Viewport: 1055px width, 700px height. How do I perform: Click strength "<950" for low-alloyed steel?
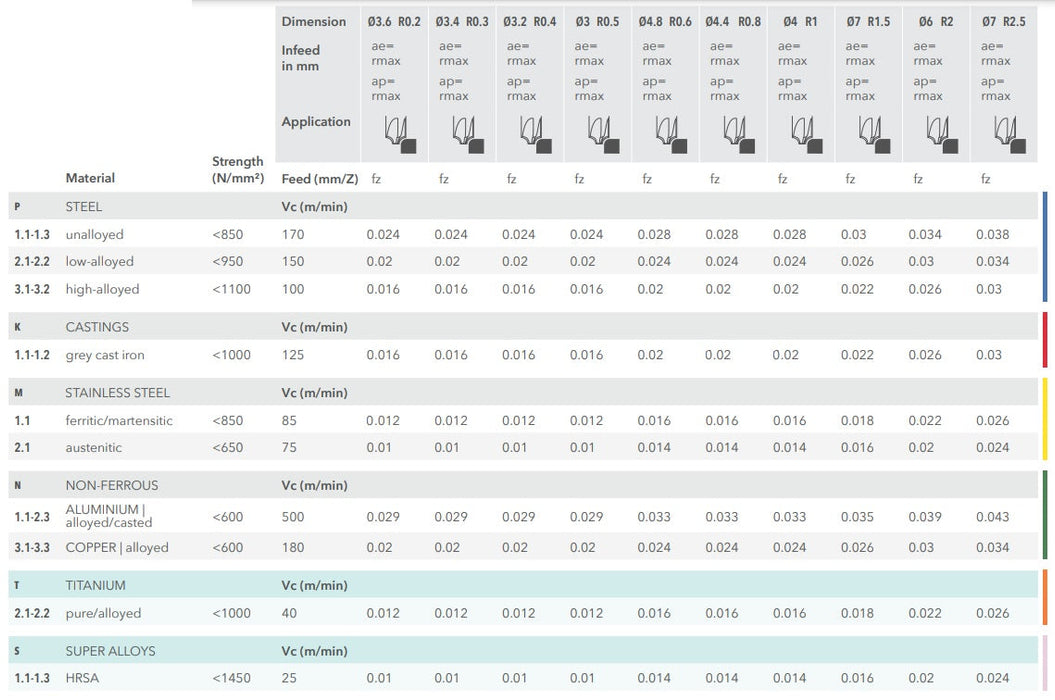pos(227,262)
